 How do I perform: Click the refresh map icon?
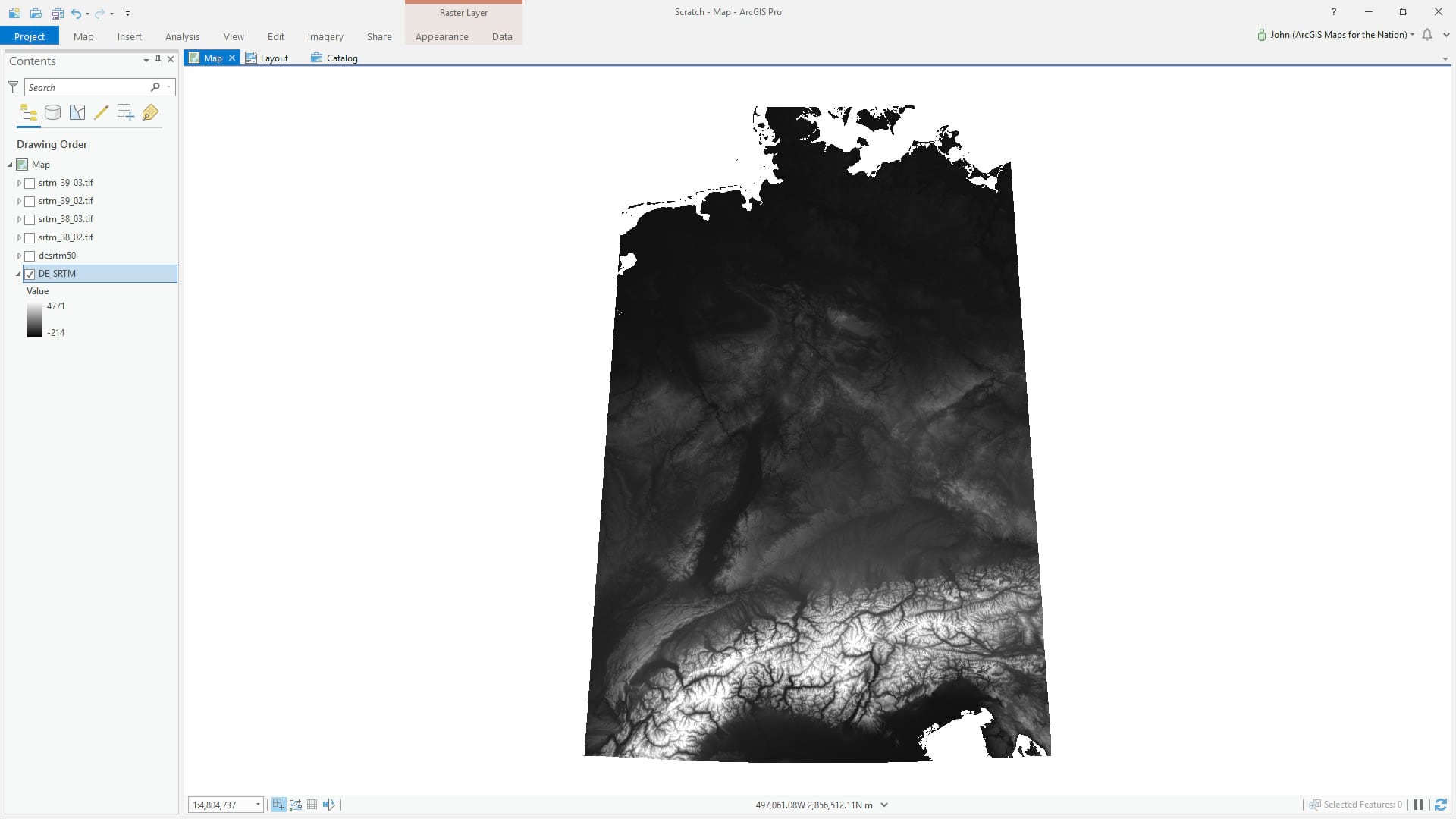pos(1441,805)
